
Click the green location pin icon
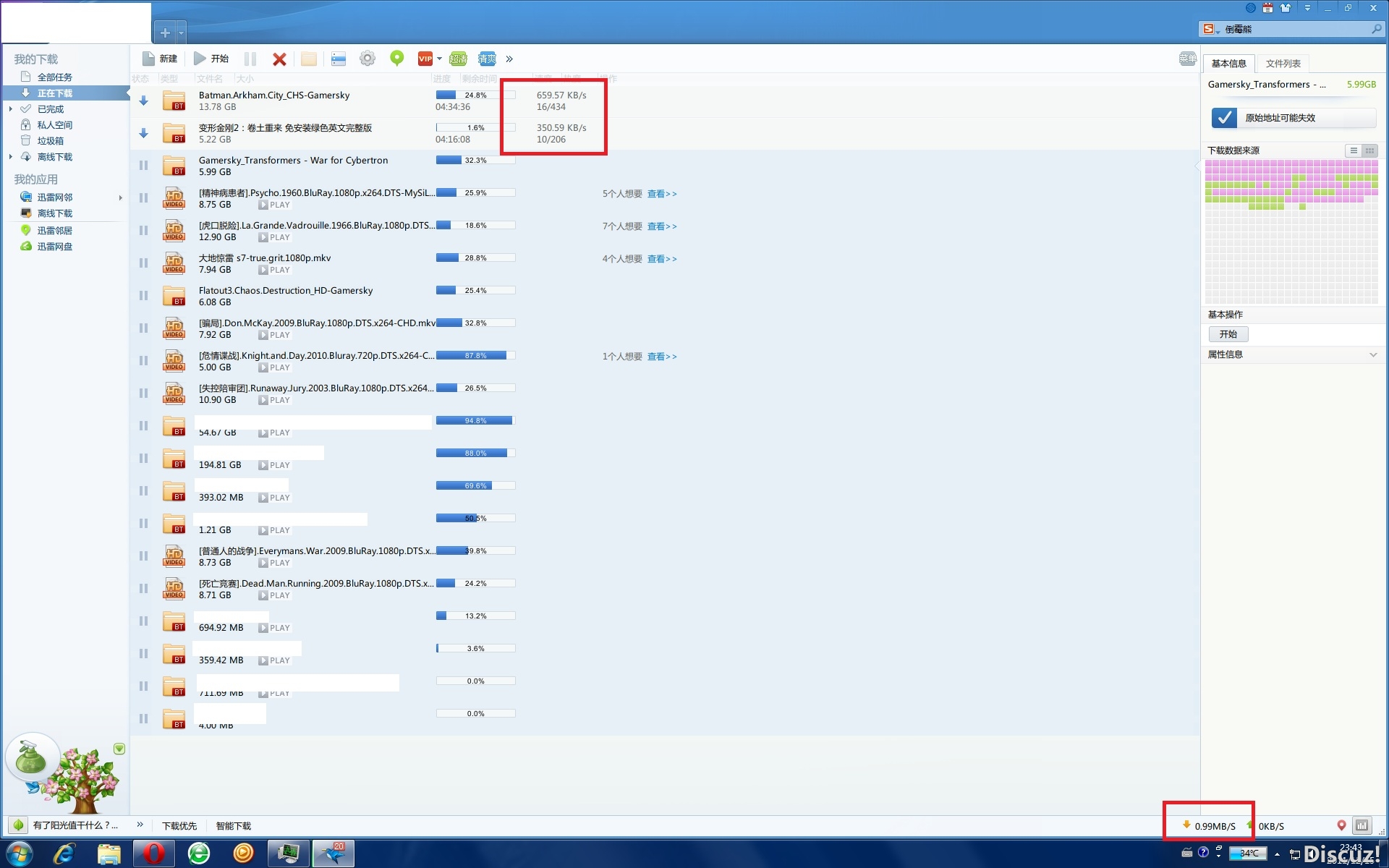coord(396,59)
